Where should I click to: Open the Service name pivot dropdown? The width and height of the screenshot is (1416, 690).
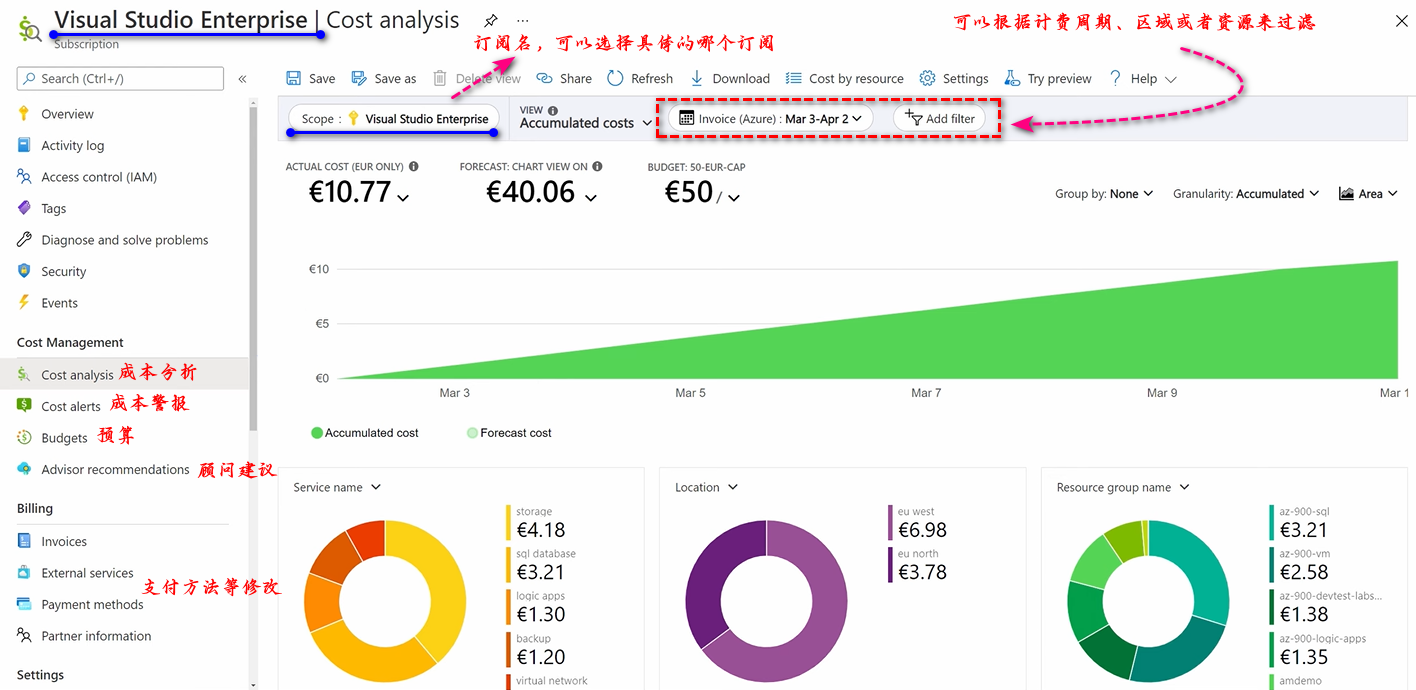click(x=337, y=487)
